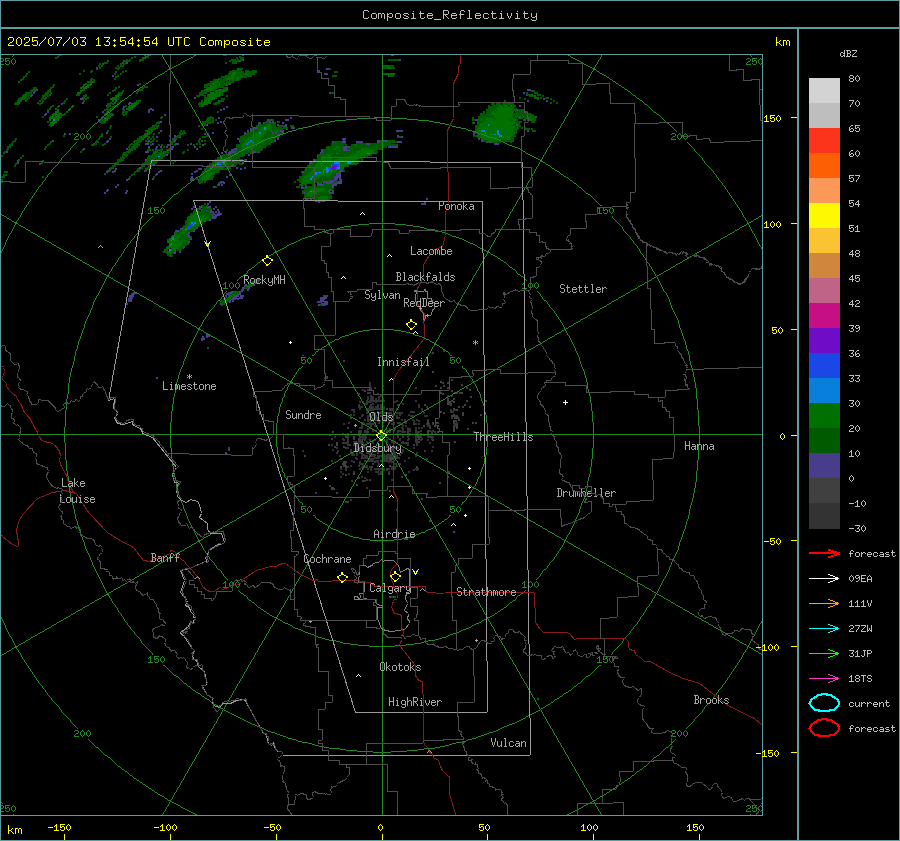Screen dimensions: 900x841
Task: Click the blue-purple storm cell core north of Sylvan
Action: (x=332, y=168)
